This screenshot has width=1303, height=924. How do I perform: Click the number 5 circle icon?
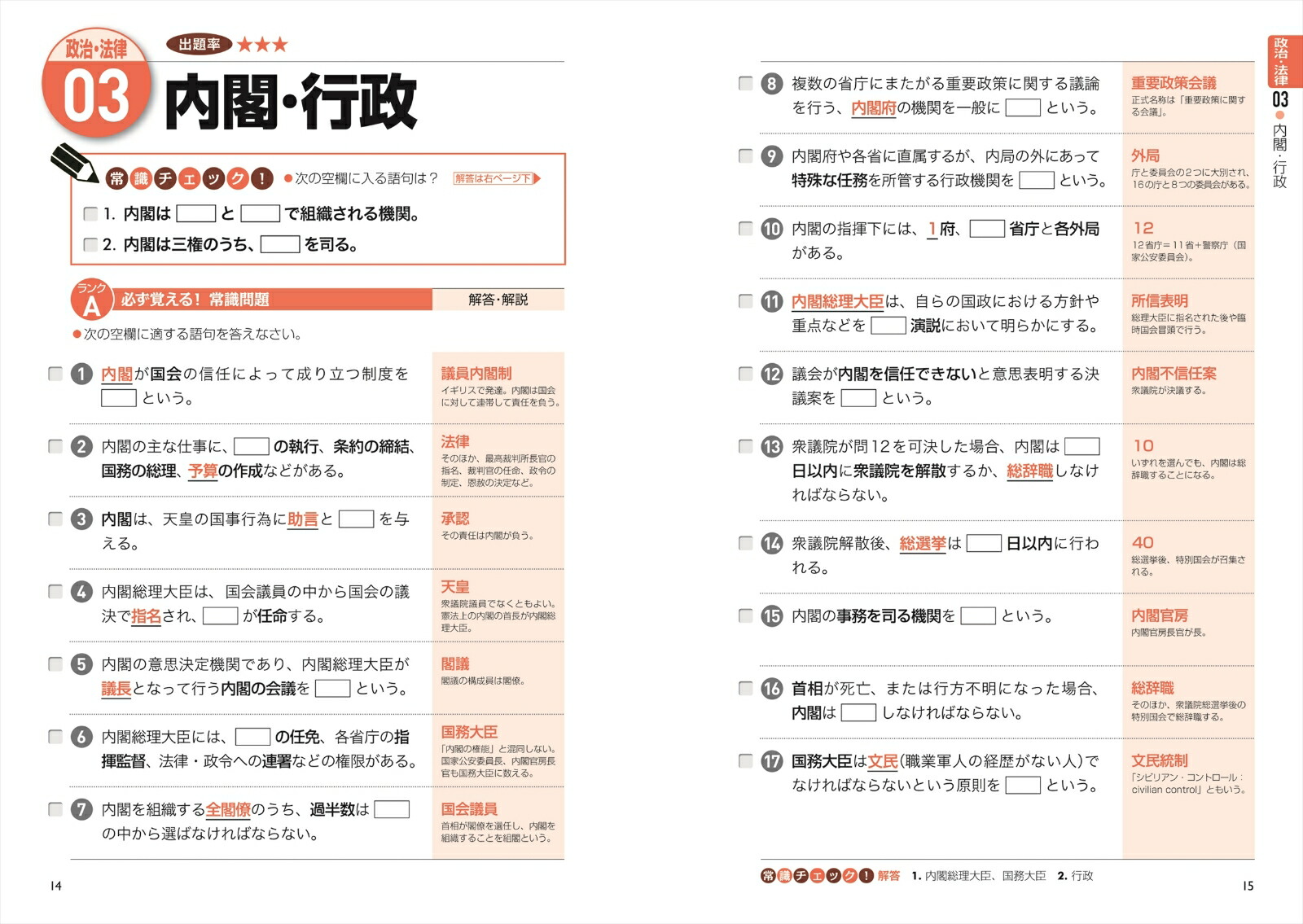click(81, 664)
